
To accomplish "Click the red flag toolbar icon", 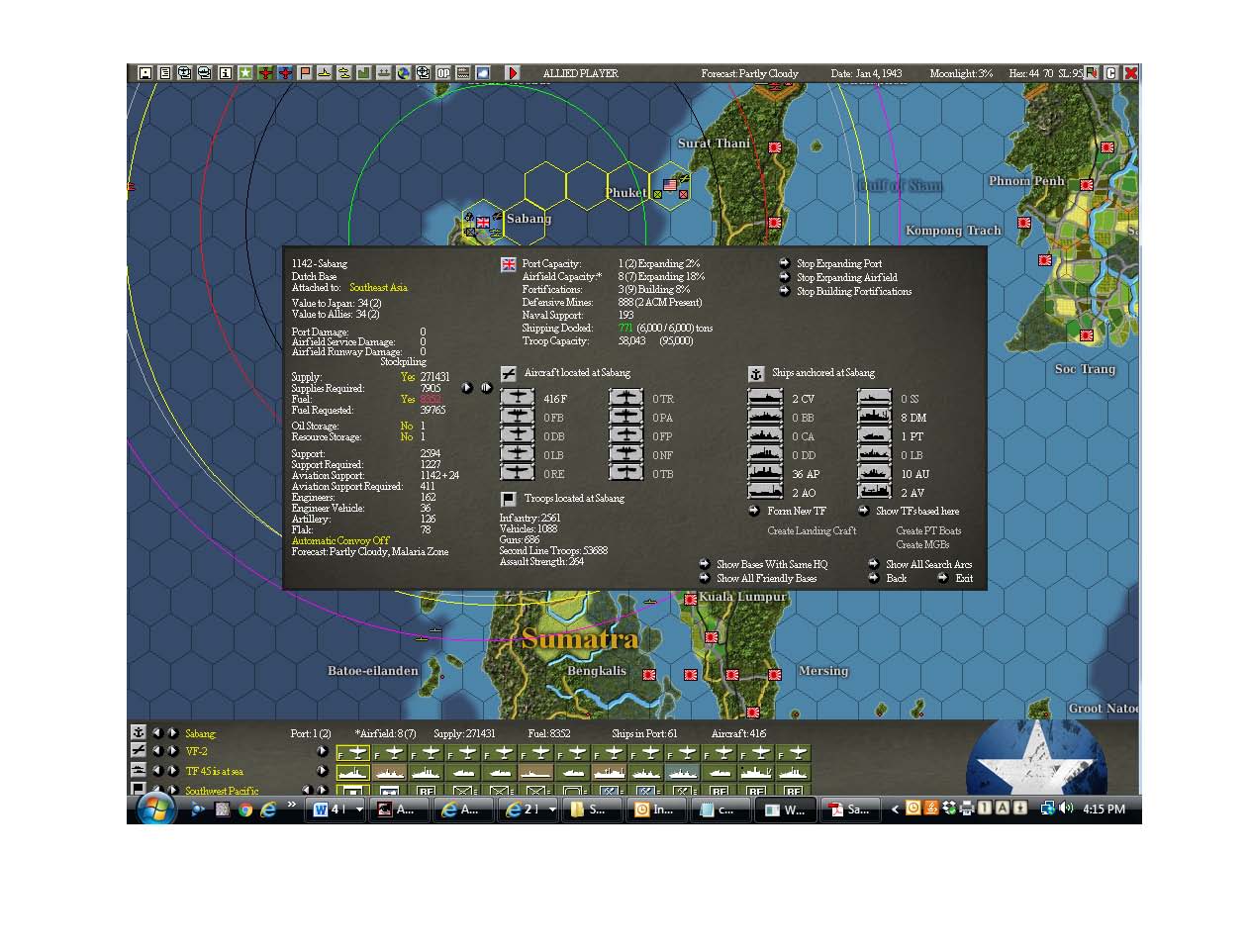I will tap(306, 73).
